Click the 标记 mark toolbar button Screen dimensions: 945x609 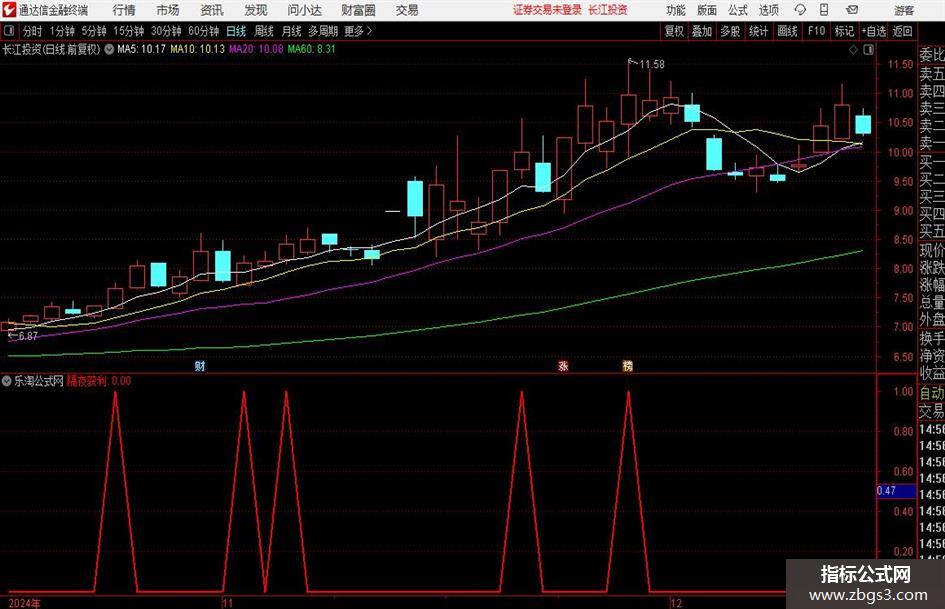click(x=844, y=31)
